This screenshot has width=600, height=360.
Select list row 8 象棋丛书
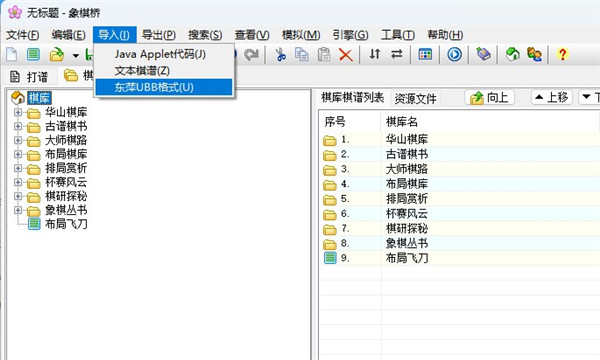460,244
